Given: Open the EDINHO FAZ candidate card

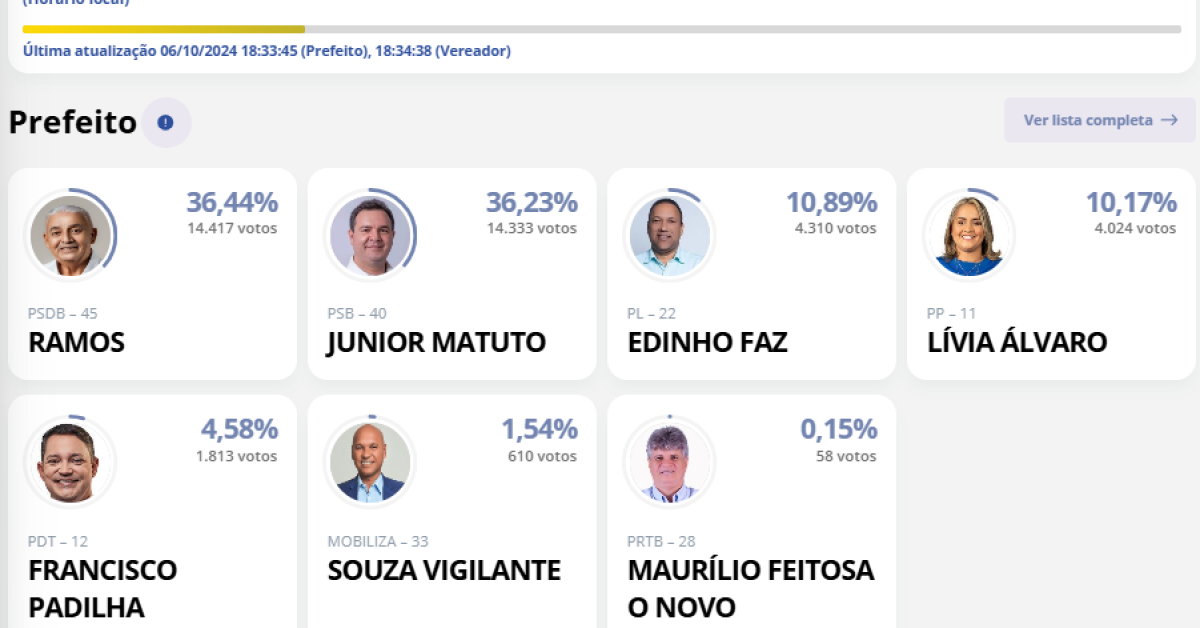Looking at the screenshot, I should tap(751, 300).
